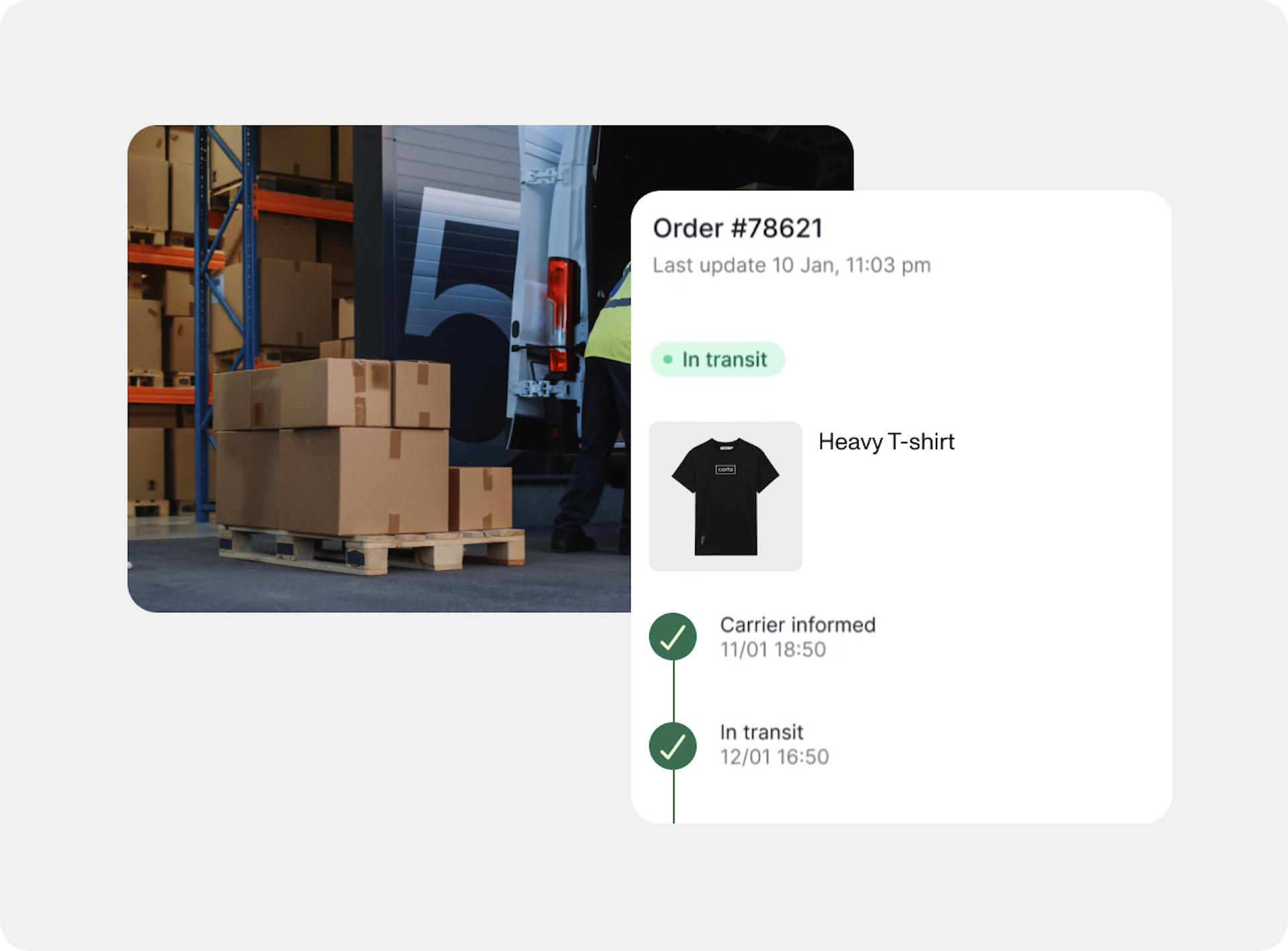
Task: Click the 11/01 18:50 timestamp
Action: [x=773, y=649]
